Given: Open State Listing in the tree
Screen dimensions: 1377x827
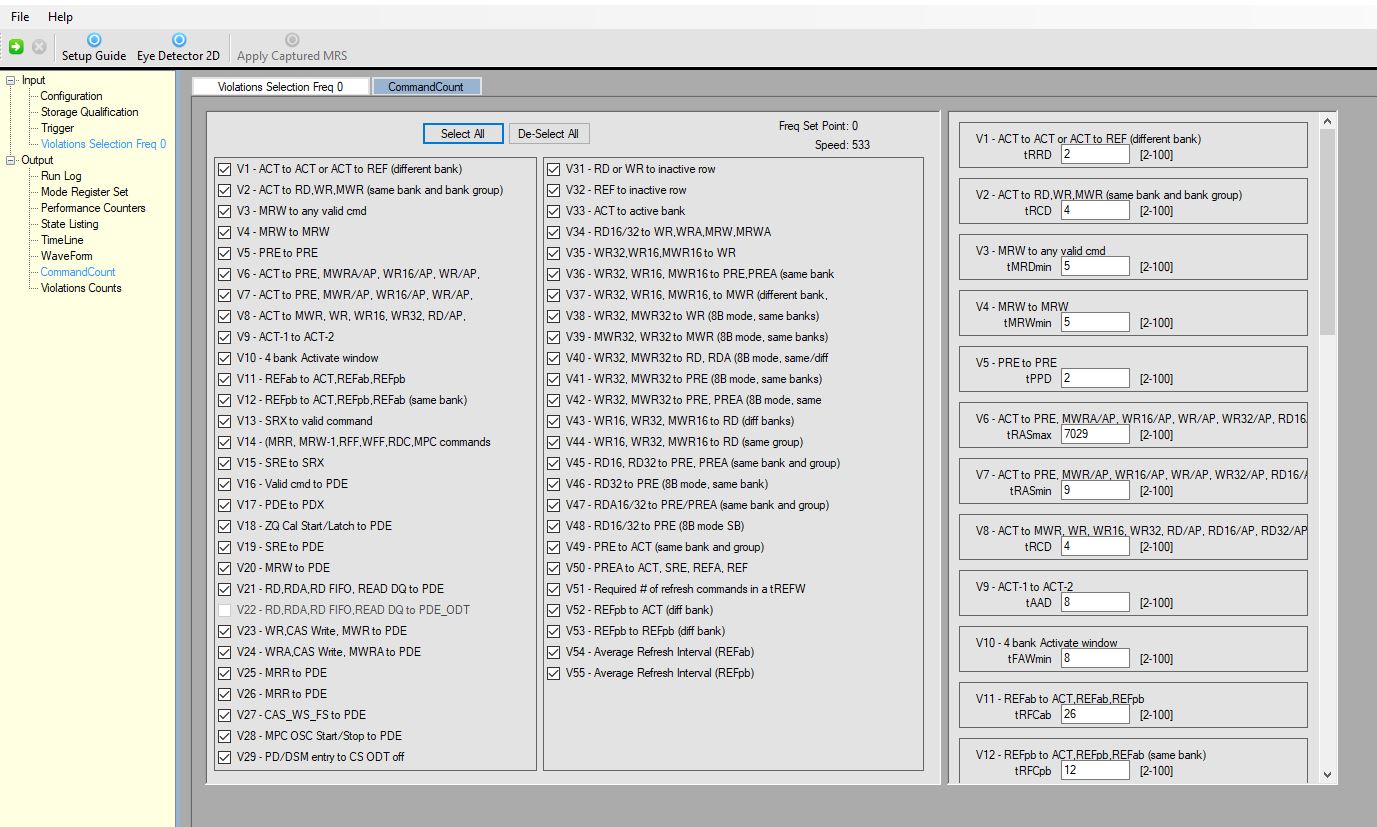Looking at the screenshot, I should [x=69, y=224].
